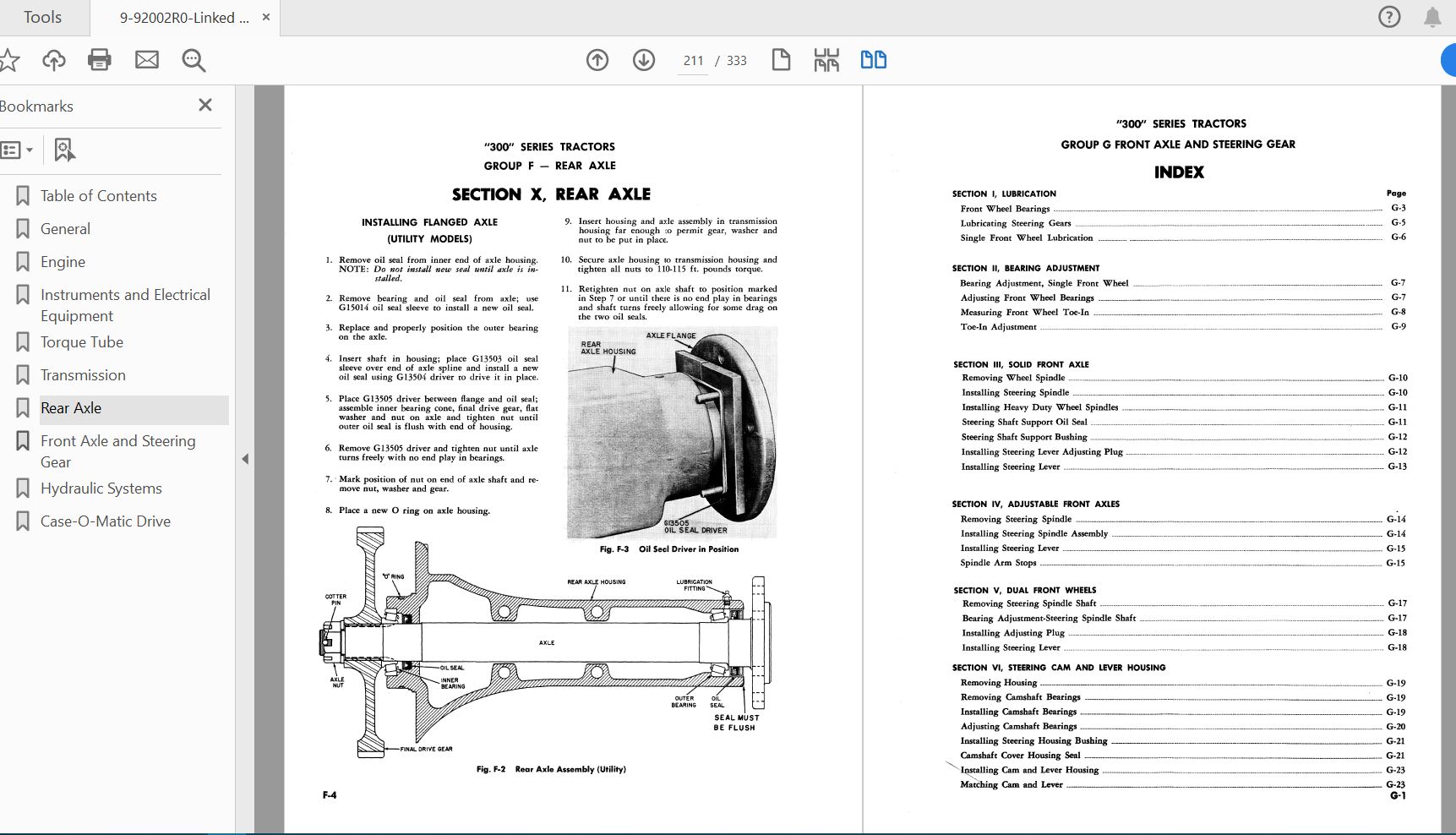Viewport: 1456px width, 835px height.
Task: Click the star favorites icon
Action: tap(10, 60)
